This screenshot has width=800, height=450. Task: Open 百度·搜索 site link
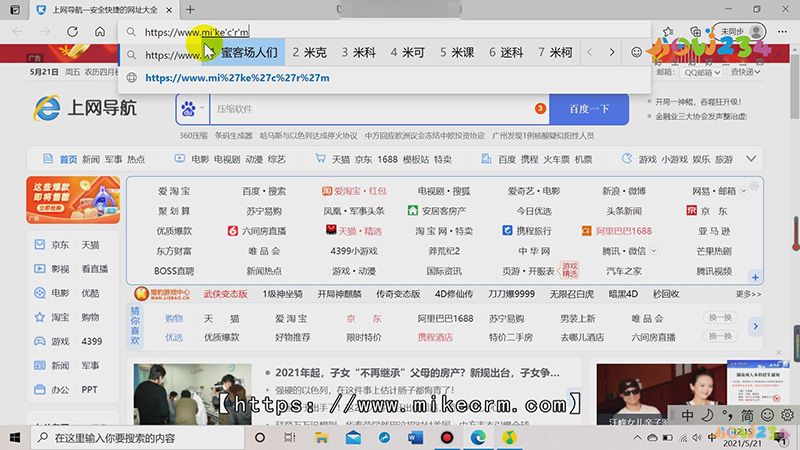pos(264,191)
